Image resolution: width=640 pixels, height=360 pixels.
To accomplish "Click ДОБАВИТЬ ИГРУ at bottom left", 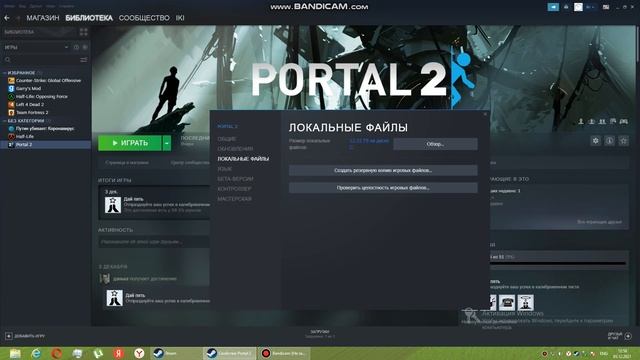I will (x=25, y=336).
